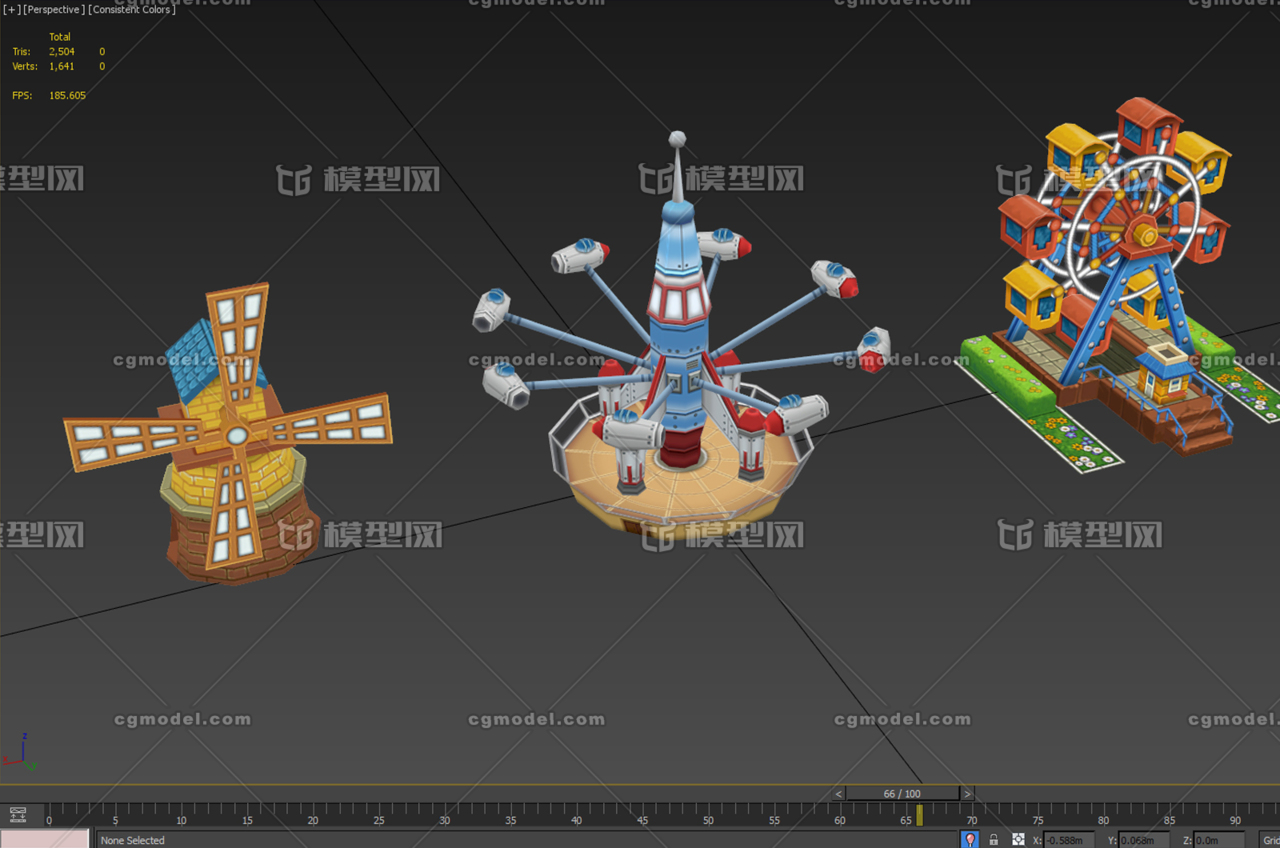Toggle the Isolate Selection lightbulb icon
The image size is (1280, 848).
tap(970, 839)
